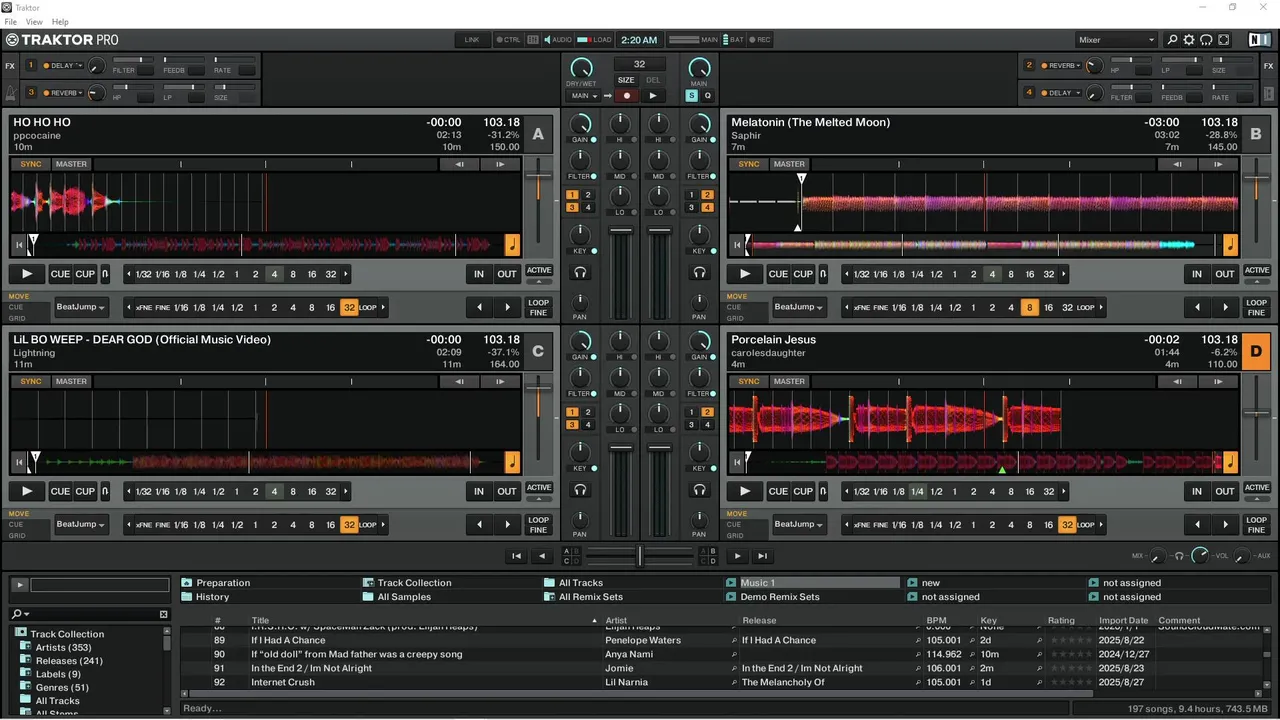Toggle headphone cue for Deck A channel
Viewport: 1280px width, 720px height.
tap(580, 272)
